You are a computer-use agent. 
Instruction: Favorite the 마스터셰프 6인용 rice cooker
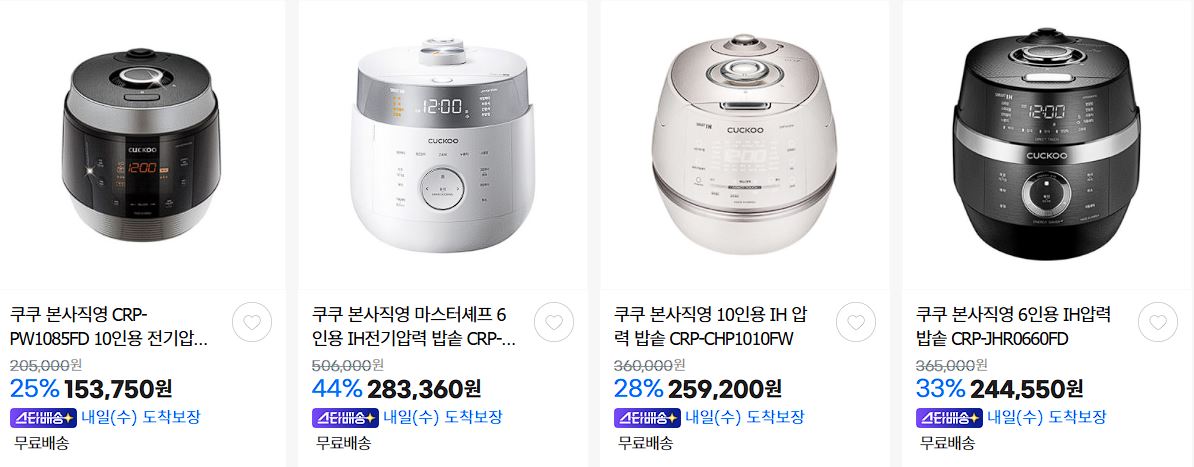(x=554, y=322)
